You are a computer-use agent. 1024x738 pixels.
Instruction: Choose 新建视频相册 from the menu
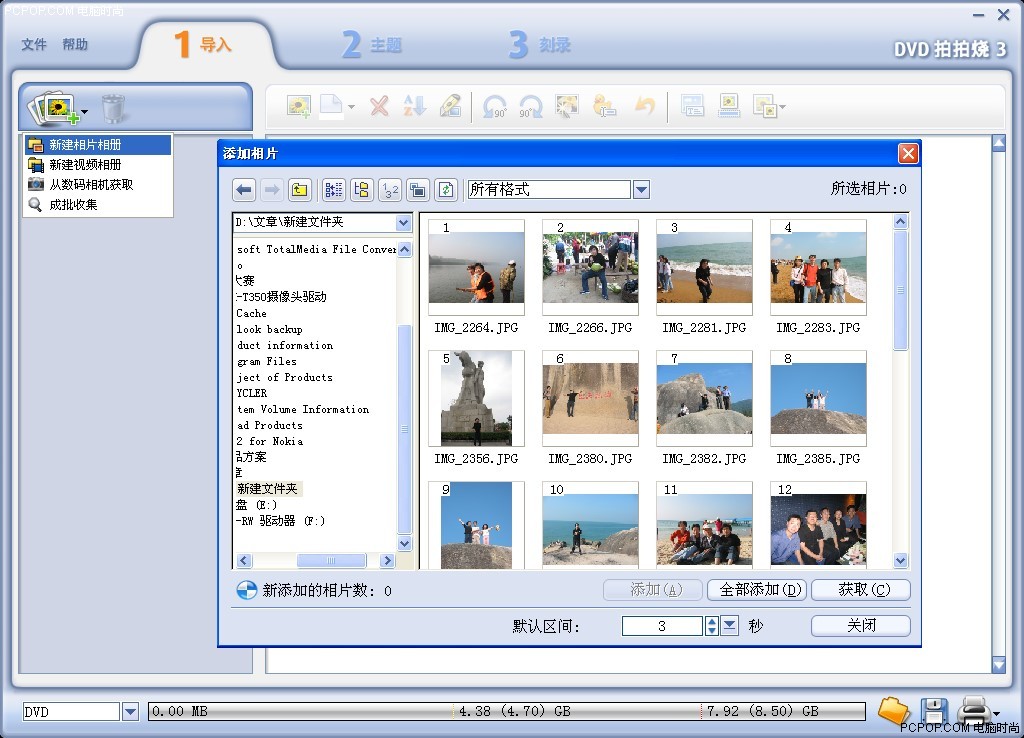(x=99, y=165)
